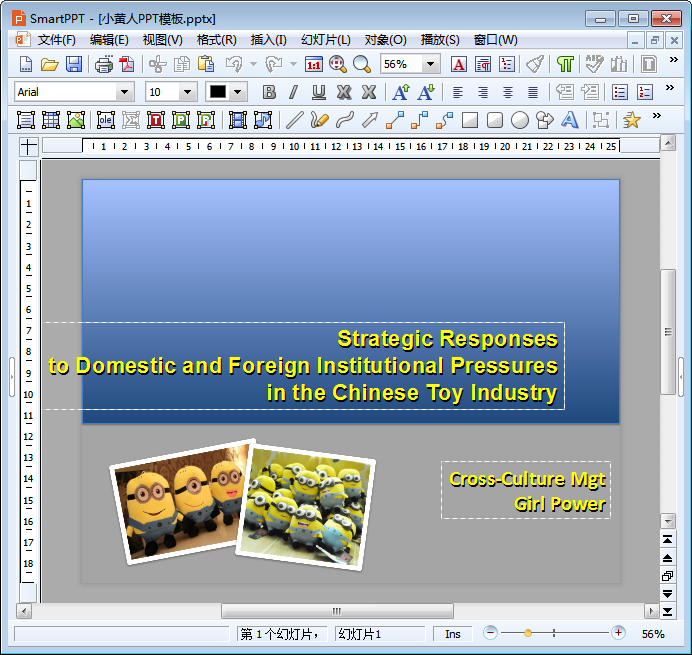Open the 56% zoom level dropdown

[x=430, y=64]
